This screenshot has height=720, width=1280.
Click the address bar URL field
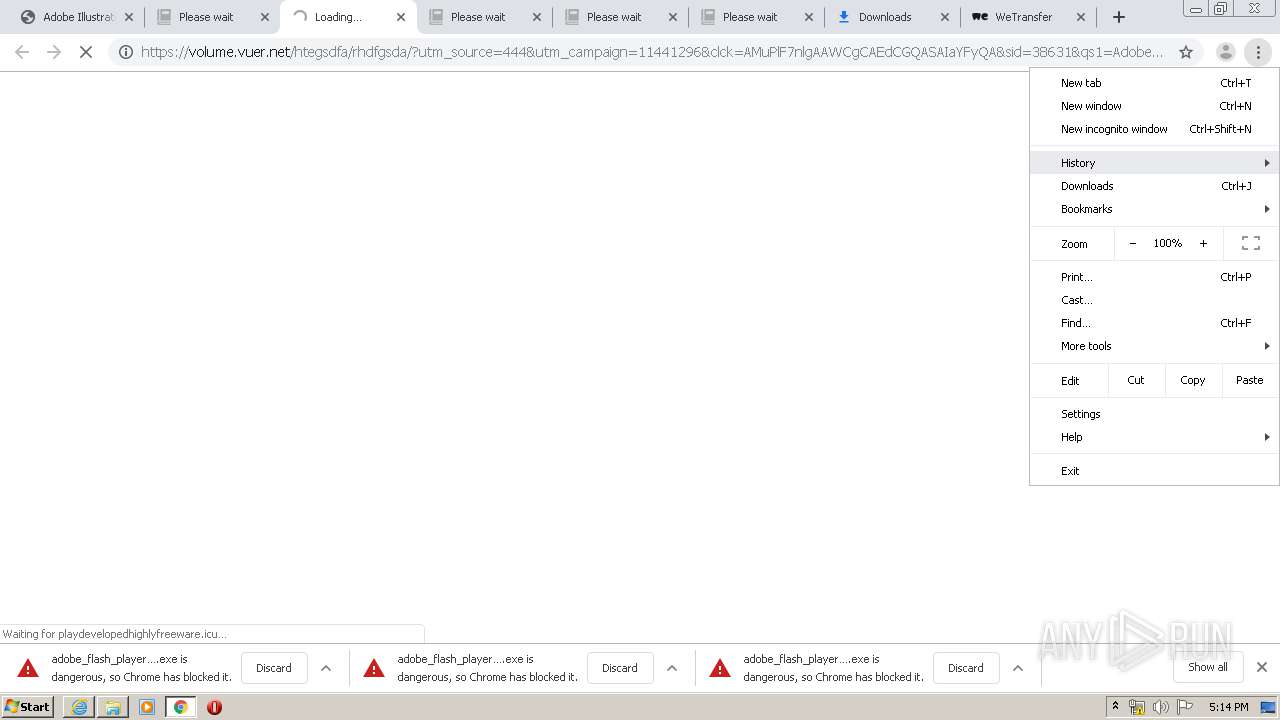pyautogui.click(x=652, y=52)
